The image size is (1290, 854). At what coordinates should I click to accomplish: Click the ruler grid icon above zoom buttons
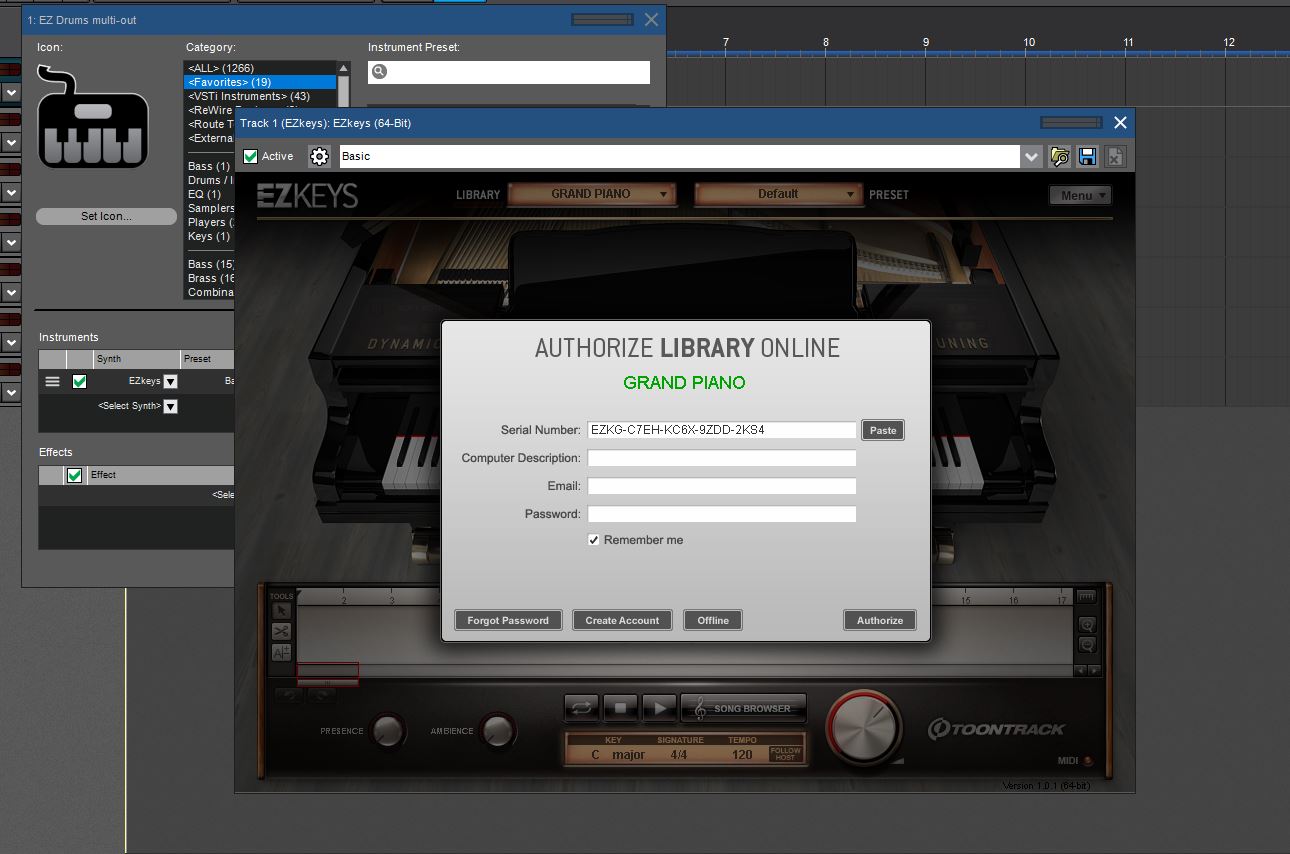click(x=1086, y=597)
